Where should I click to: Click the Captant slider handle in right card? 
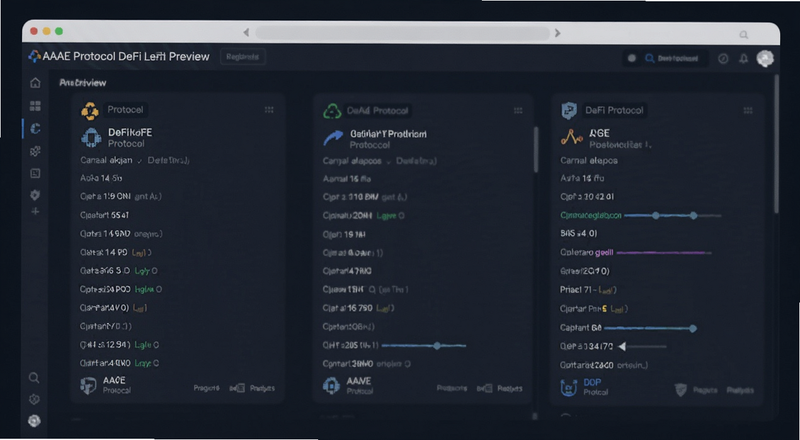coord(692,328)
